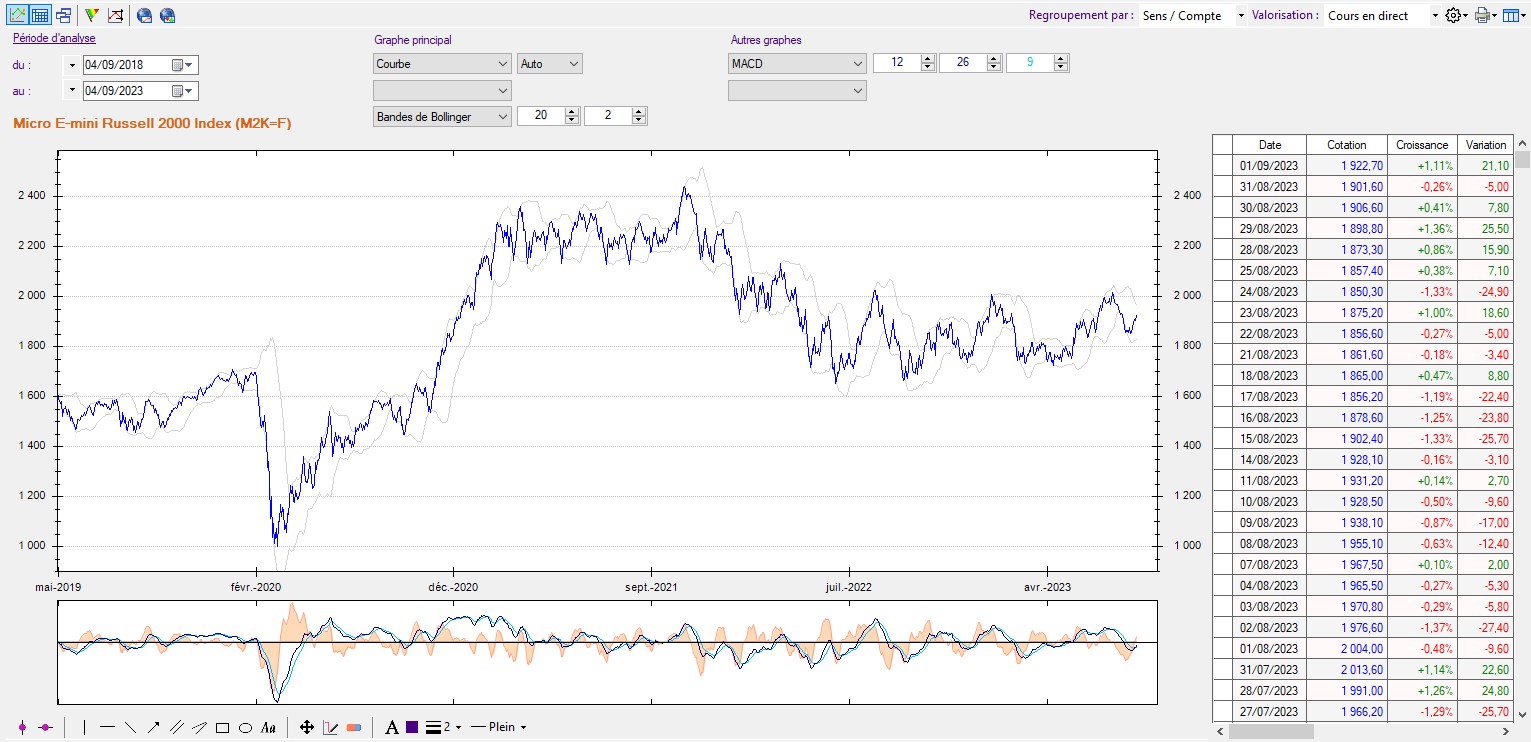1531x742 pixels.
Task: Open the Courbe chart type dropdown
Action: tap(502, 64)
